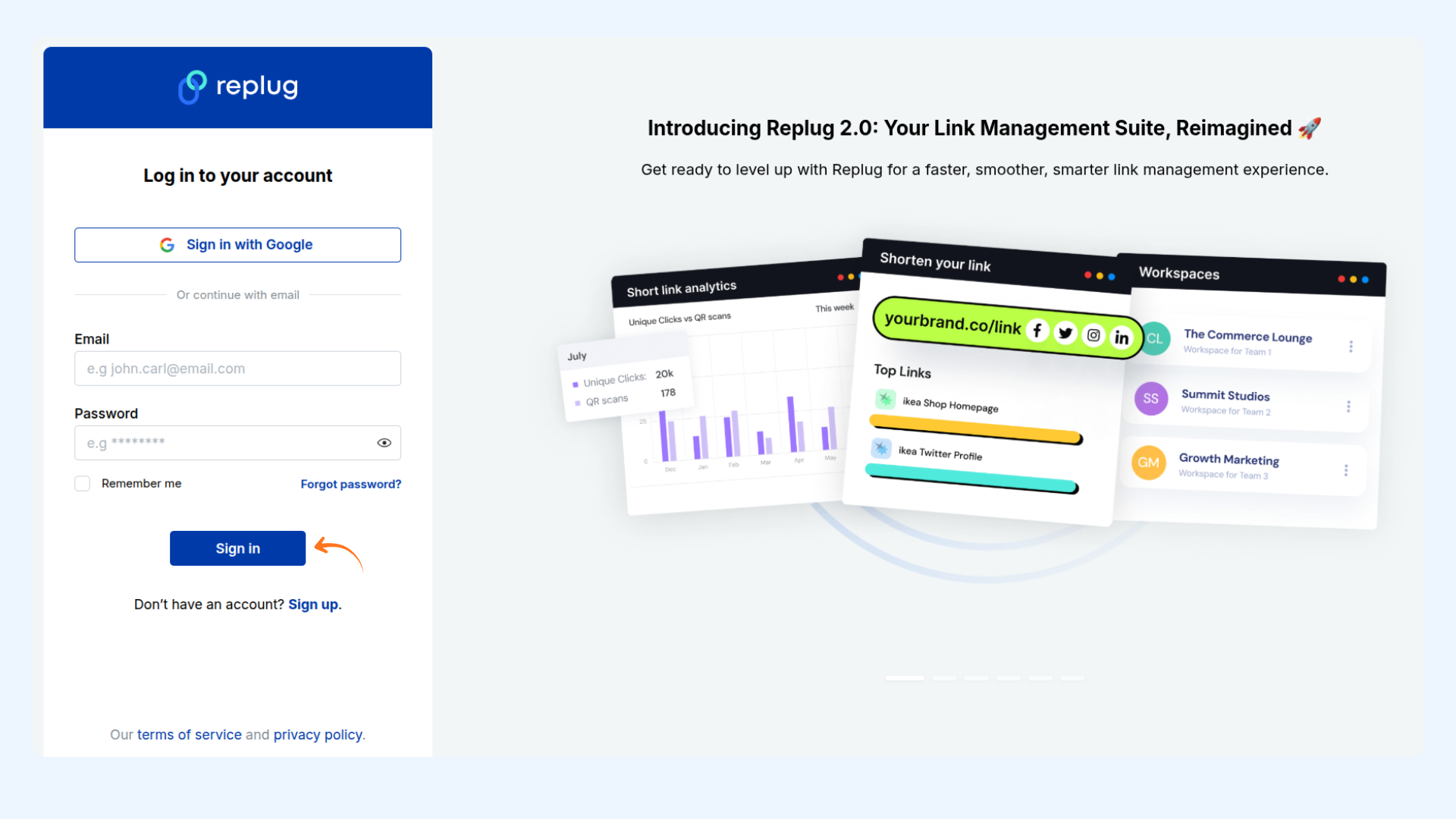The width and height of the screenshot is (1456, 819).
Task: Open the Growth Marketing three-dot menu
Action: point(1346,470)
